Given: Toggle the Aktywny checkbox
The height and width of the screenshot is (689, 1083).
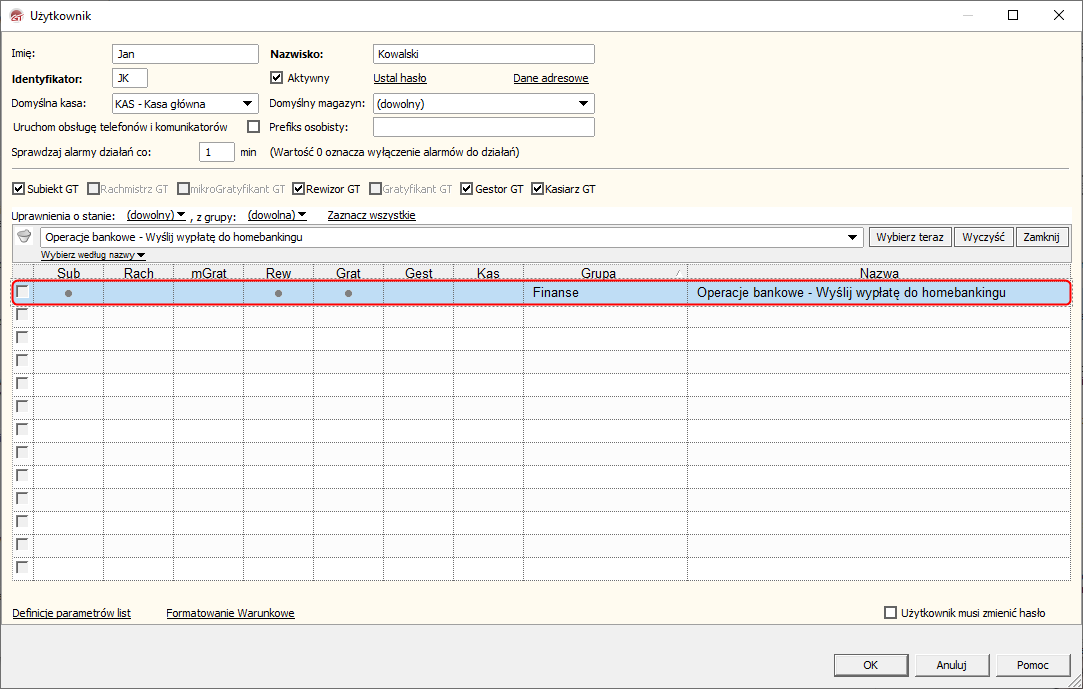Looking at the screenshot, I should point(276,77).
